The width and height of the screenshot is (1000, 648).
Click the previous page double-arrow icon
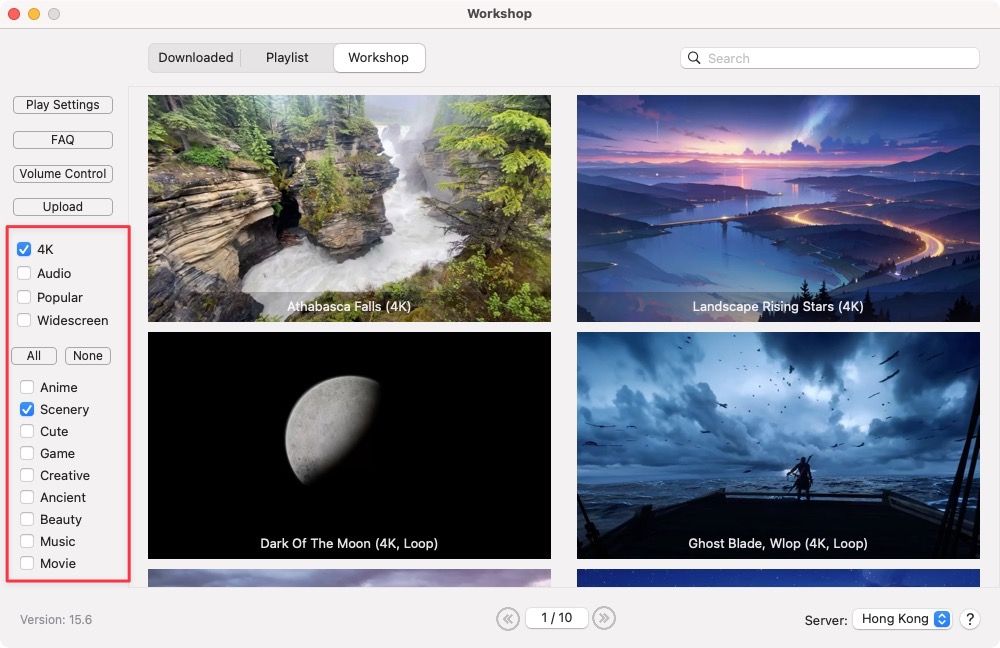coord(508,618)
